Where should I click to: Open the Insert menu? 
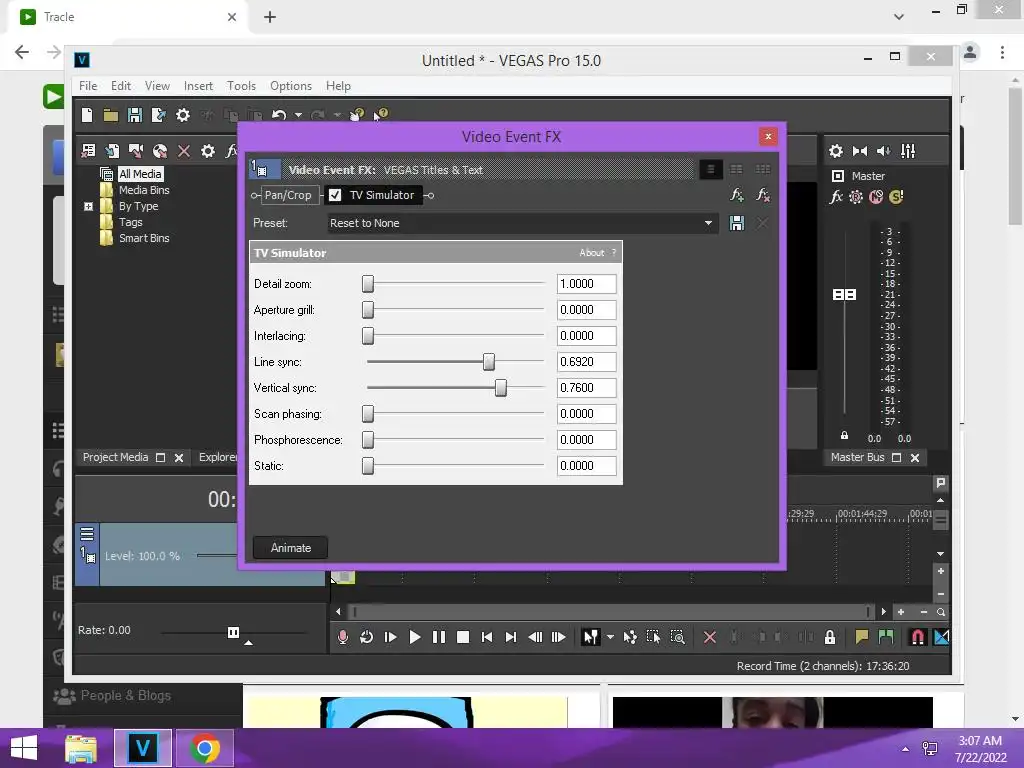198,86
